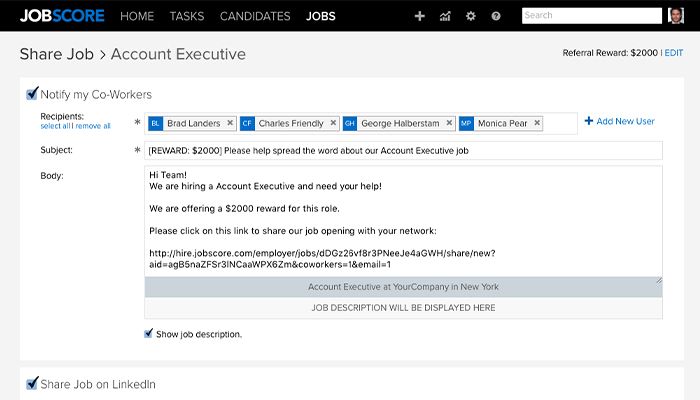Click select all recipients link

[55, 126]
